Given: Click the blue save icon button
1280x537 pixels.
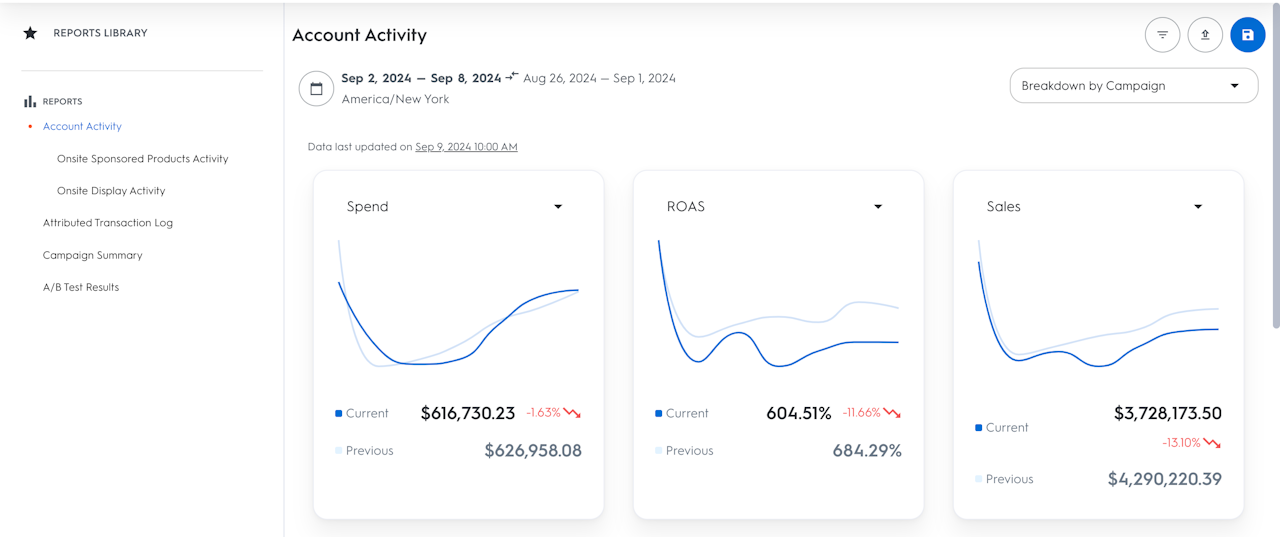Looking at the screenshot, I should [x=1248, y=35].
